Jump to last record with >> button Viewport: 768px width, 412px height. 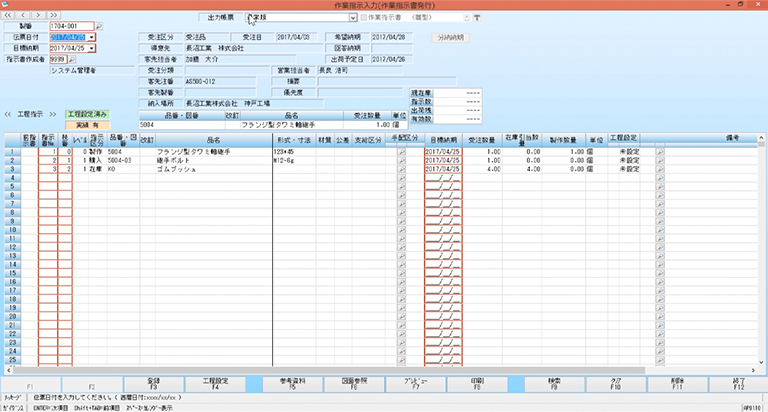(x=53, y=15)
